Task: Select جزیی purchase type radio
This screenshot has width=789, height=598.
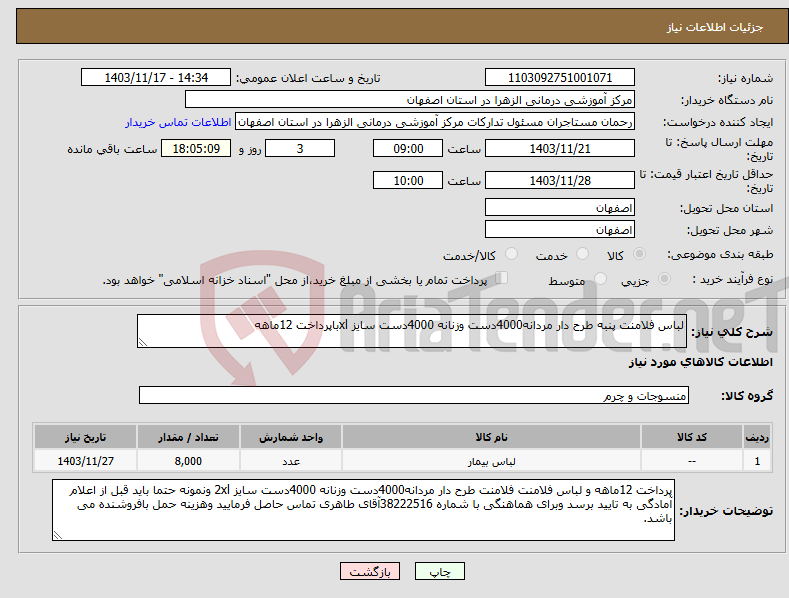Action: 664,278
